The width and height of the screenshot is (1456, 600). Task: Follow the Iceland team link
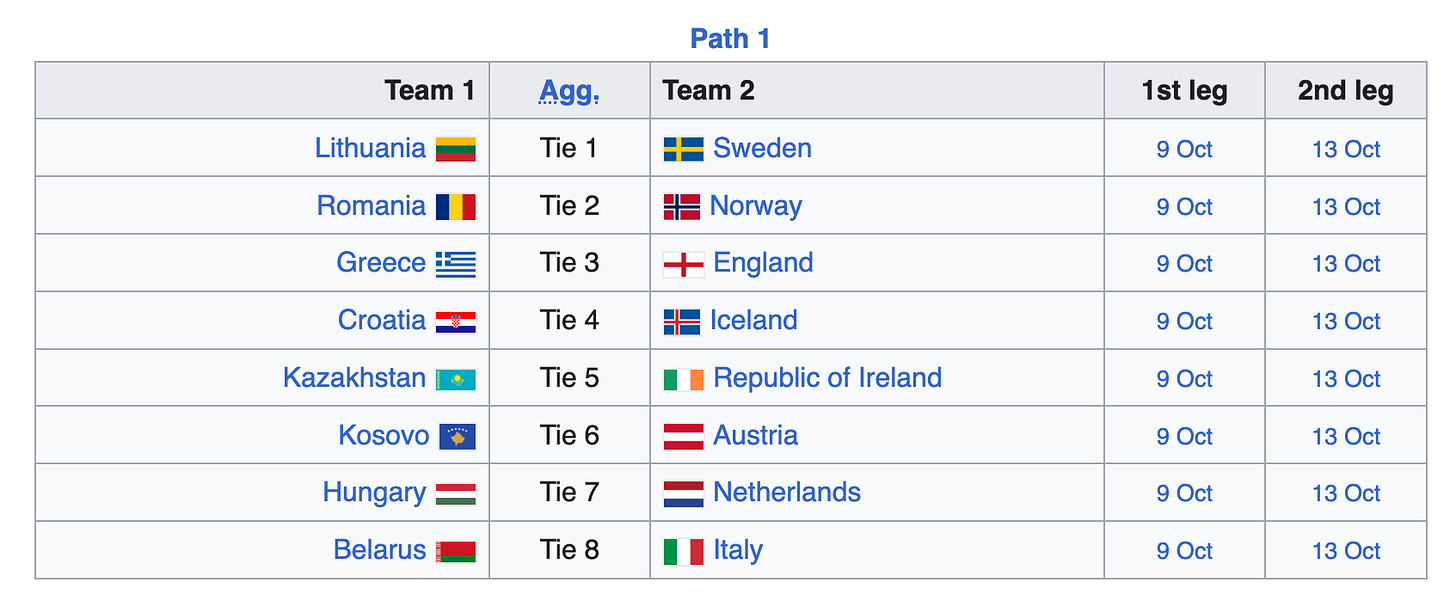(754, 320)
